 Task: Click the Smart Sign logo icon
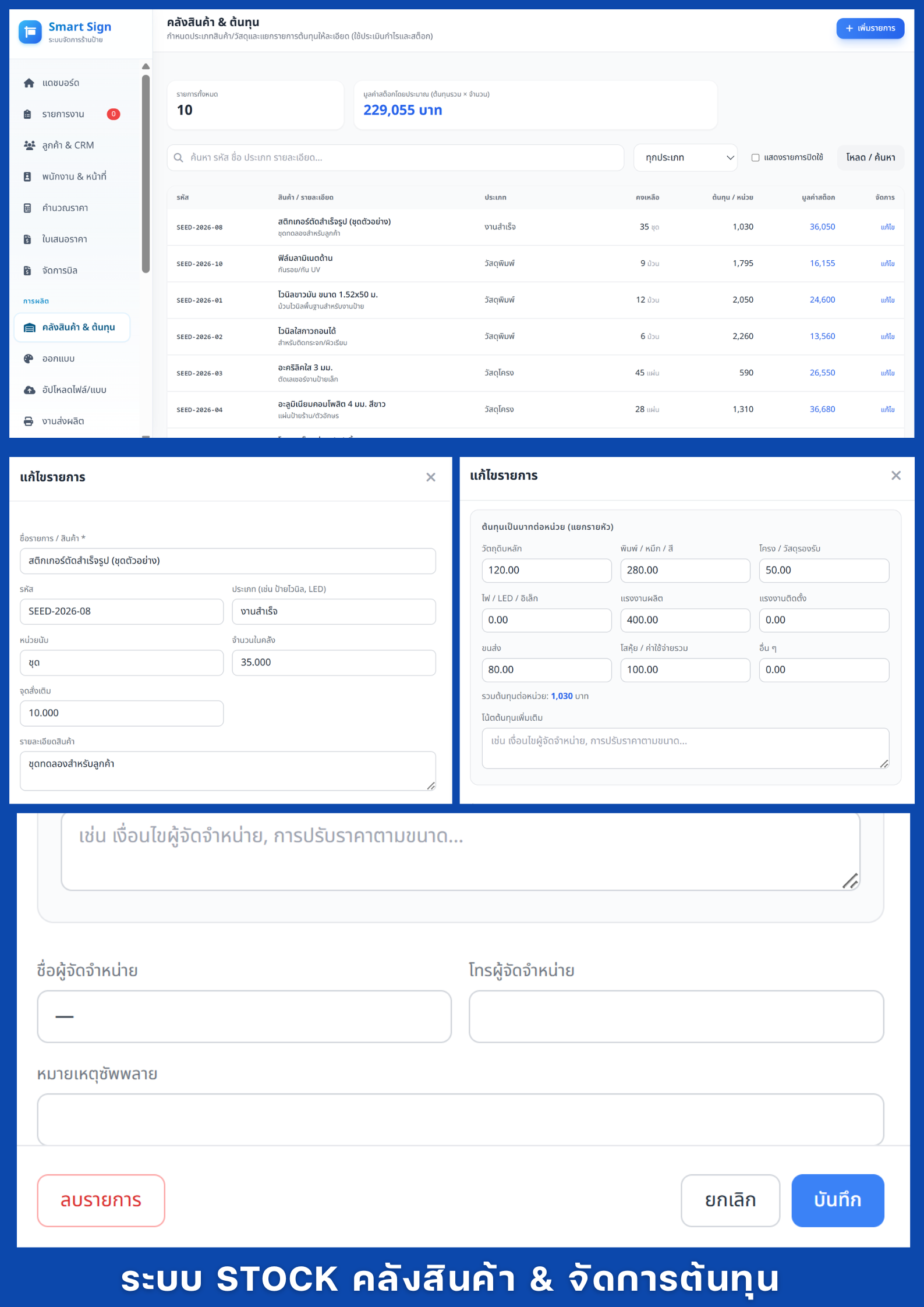pos(30,32)
